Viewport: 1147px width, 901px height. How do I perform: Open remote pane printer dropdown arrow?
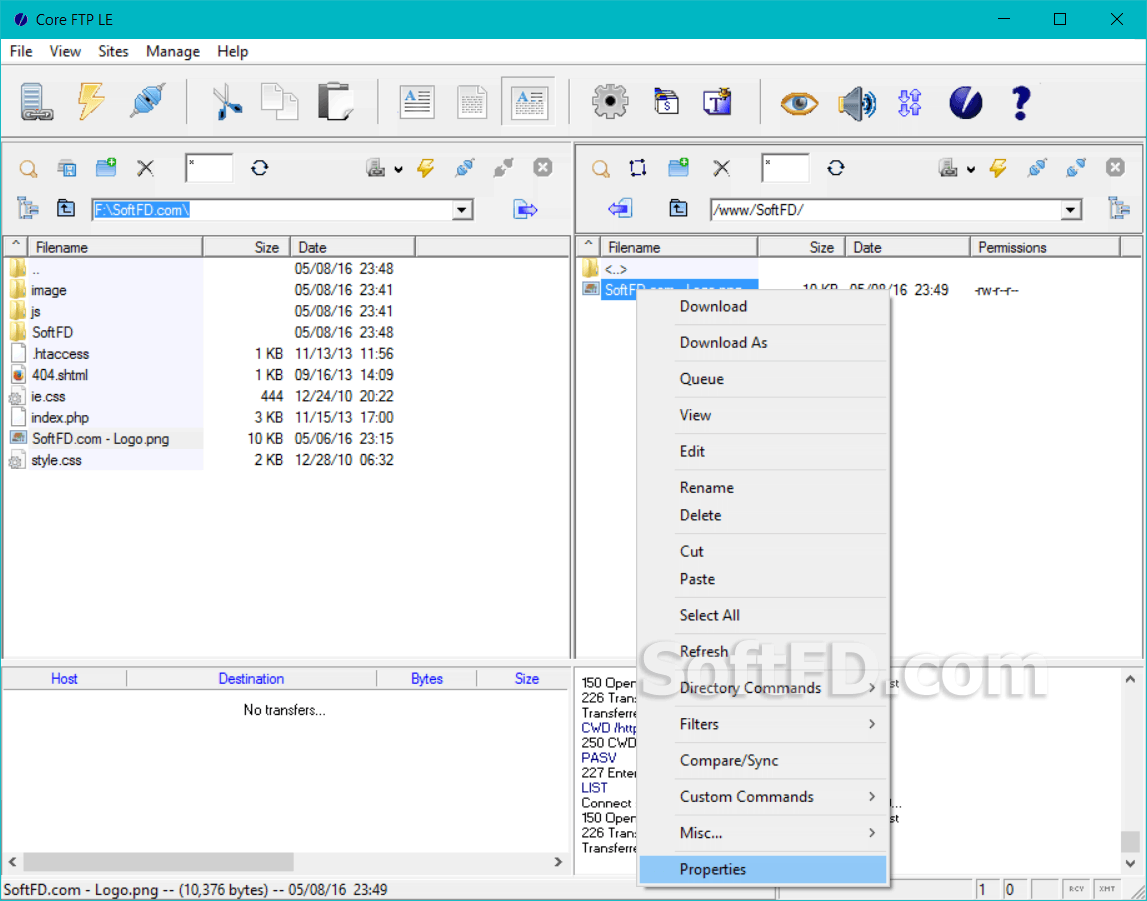(x=971, y=169)
